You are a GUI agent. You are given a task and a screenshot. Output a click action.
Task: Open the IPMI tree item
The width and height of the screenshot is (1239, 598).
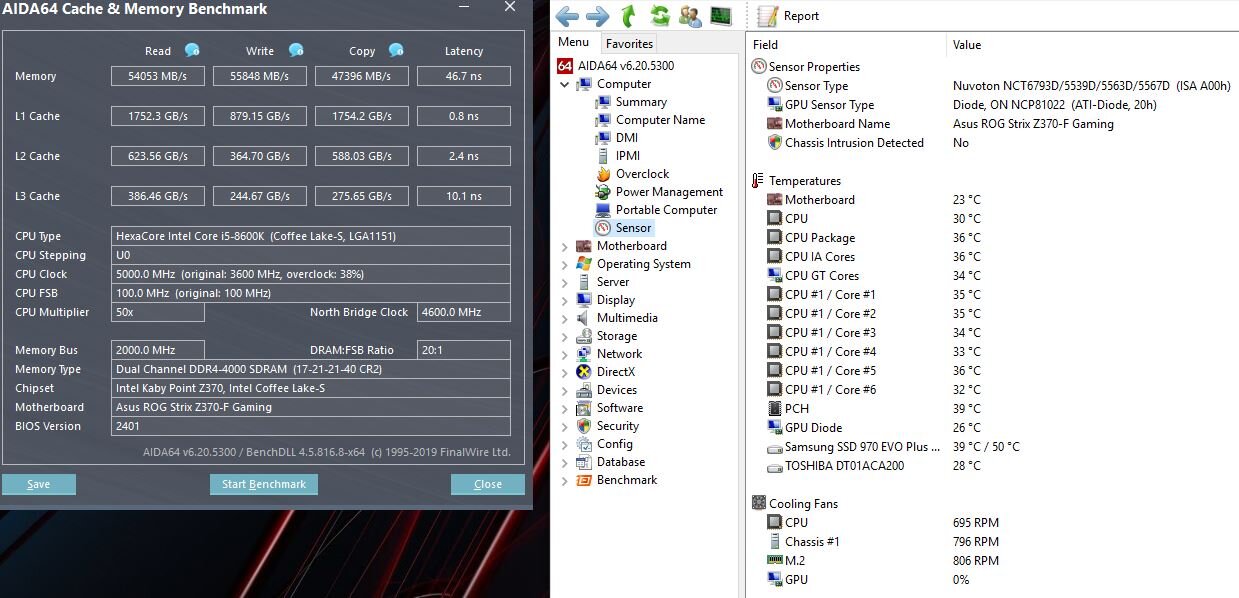point(628,156)
